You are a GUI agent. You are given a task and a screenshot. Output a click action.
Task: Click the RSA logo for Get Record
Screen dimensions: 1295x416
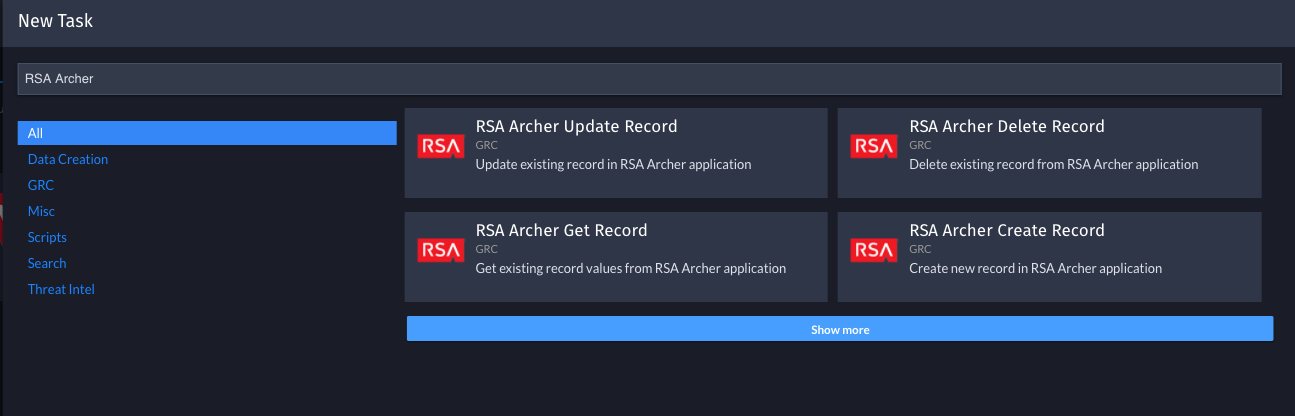(x=440, y=250)
